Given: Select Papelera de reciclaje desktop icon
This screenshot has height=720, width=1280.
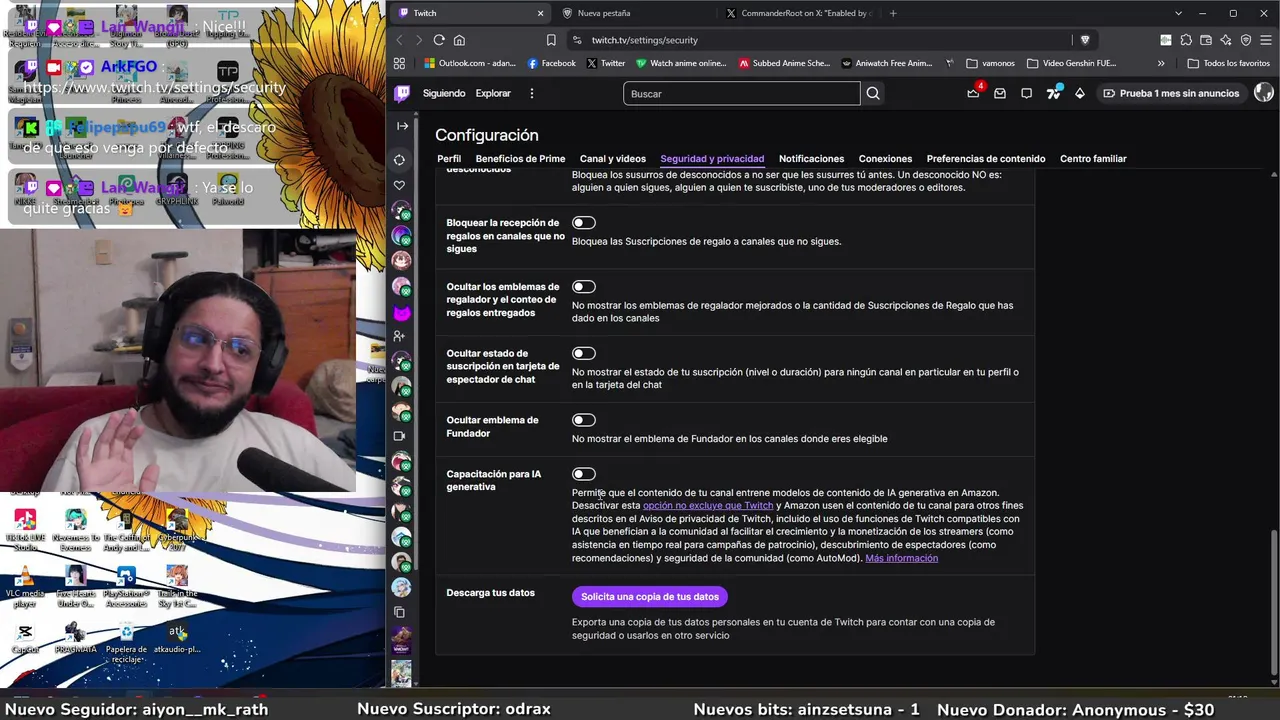Looking at the screenshot, I should pyautogui.click(x=126, y=642).
